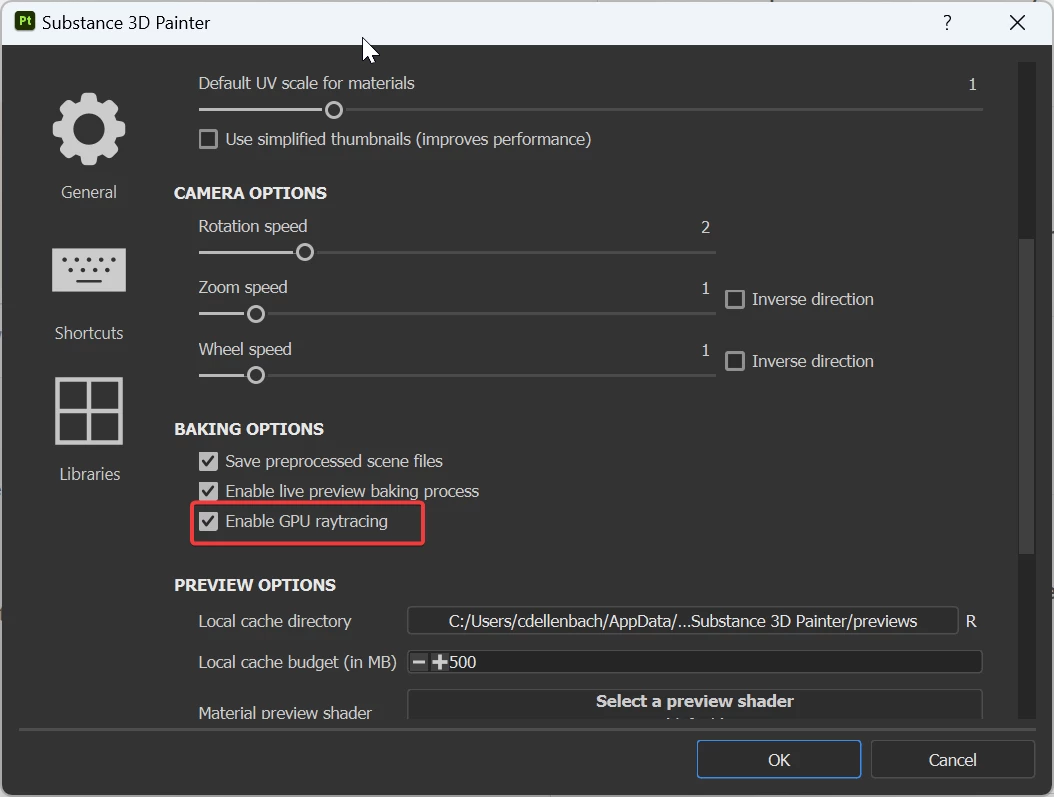Toggle Zoom speed Inverse direction checkbox
The image size is (1054, 797).
pos(735,299)
